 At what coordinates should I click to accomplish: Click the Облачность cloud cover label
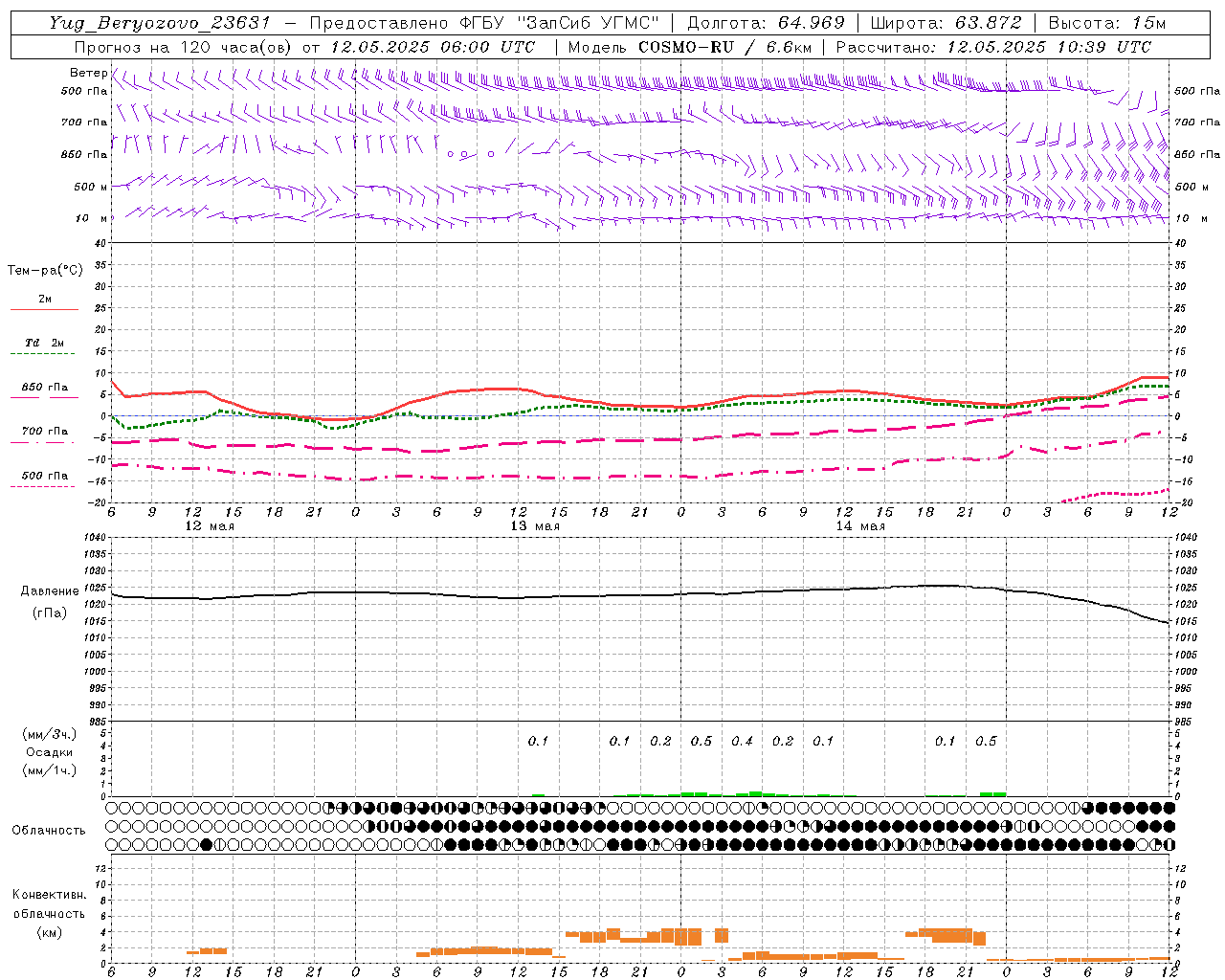click(49, 831)
